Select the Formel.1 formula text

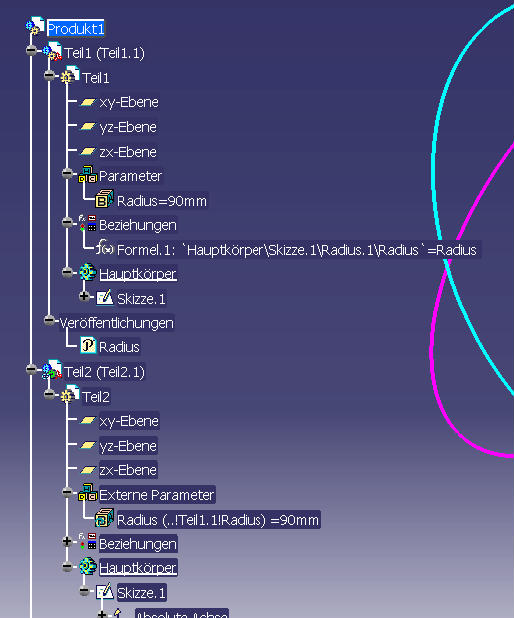[297, 249]
